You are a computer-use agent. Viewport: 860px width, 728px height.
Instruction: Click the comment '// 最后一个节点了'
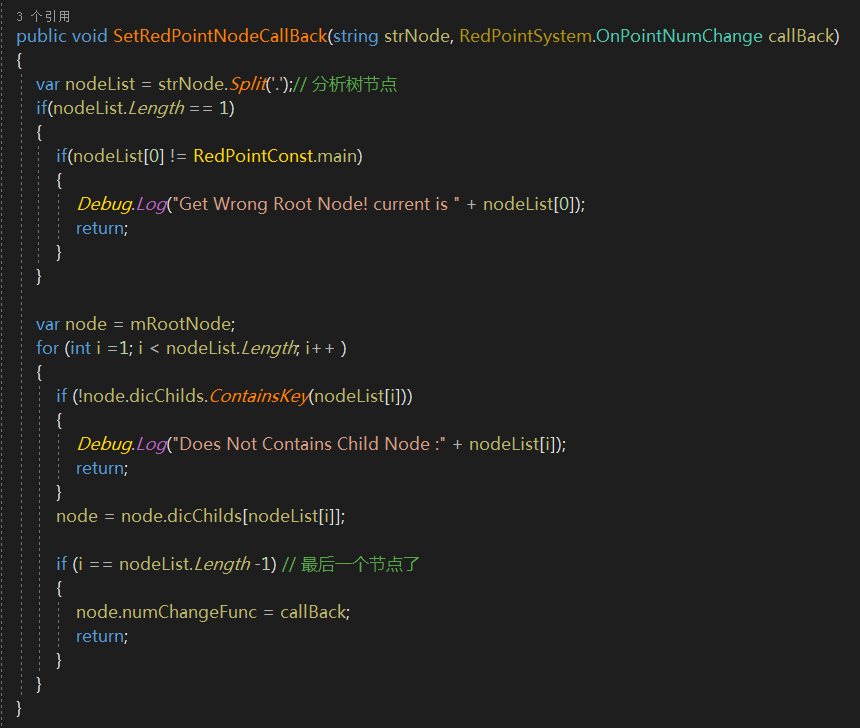pos(350,564)
